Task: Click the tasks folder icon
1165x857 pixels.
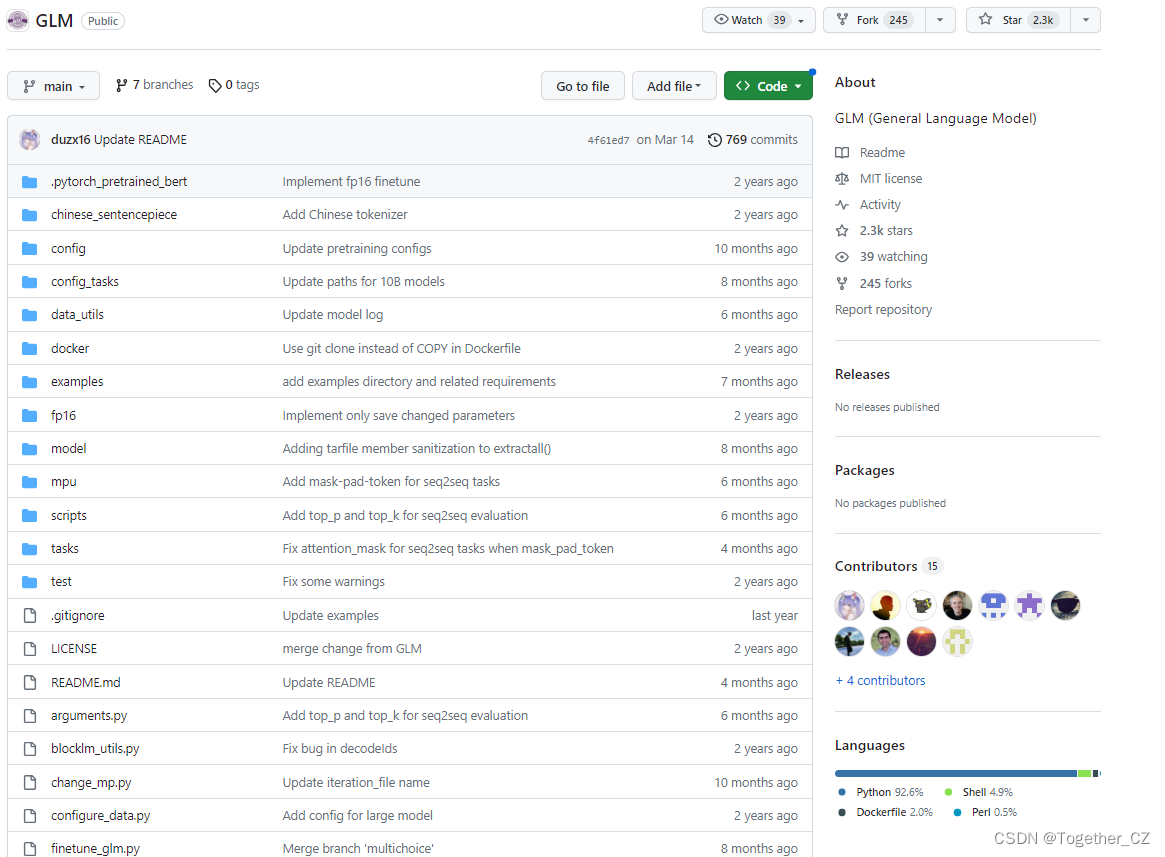Action: (30, 549)
